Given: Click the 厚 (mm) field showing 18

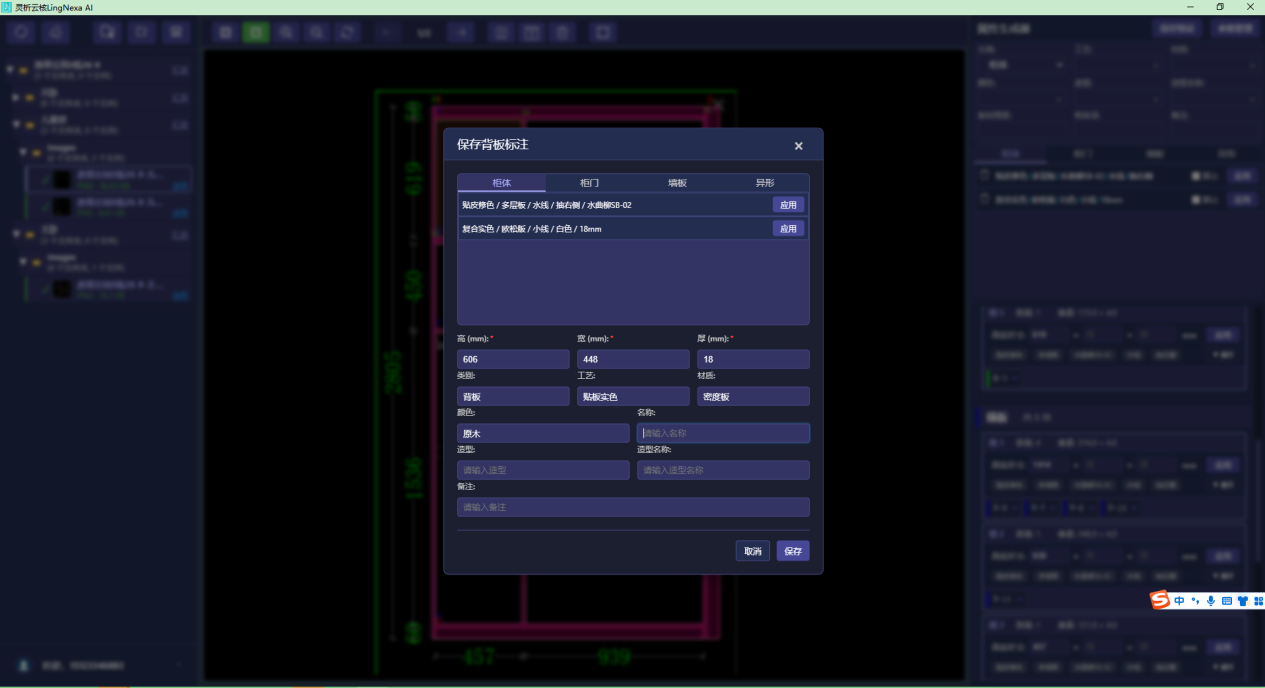Looking at the screenshot, I should [x=753, y=359].
